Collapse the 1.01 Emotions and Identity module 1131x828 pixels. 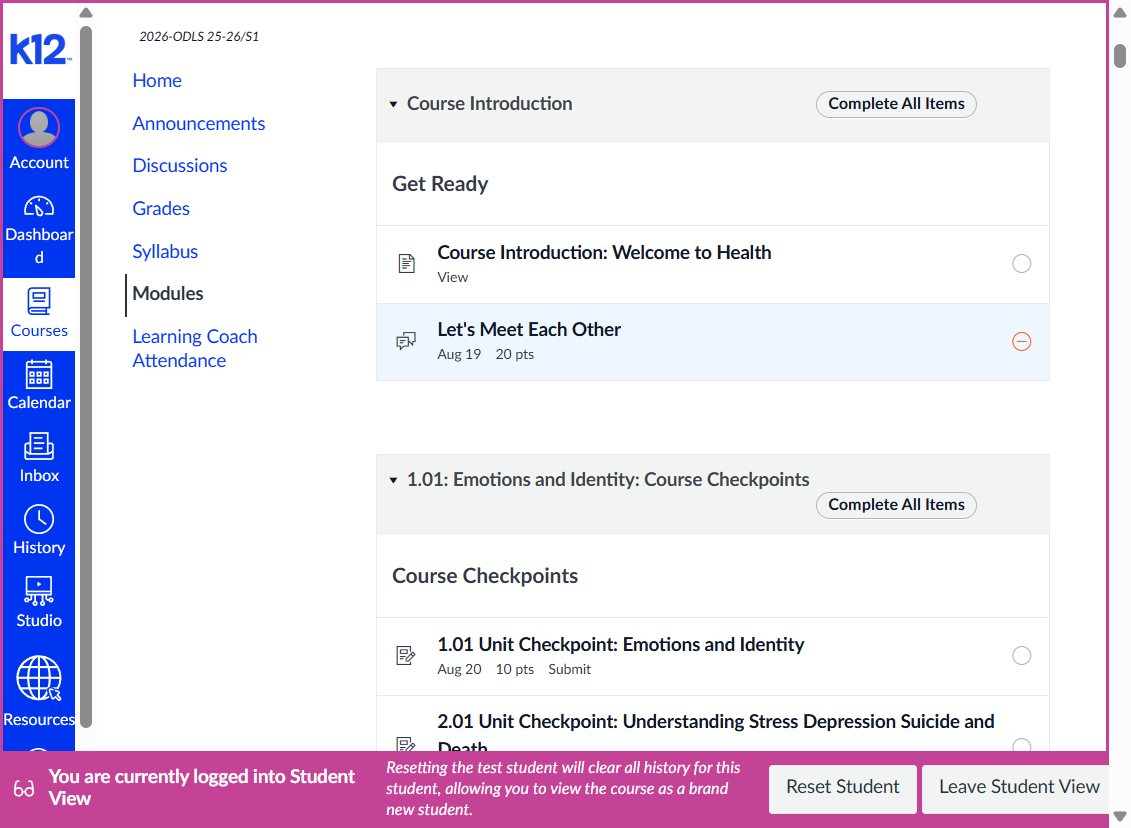coord(393,480)
